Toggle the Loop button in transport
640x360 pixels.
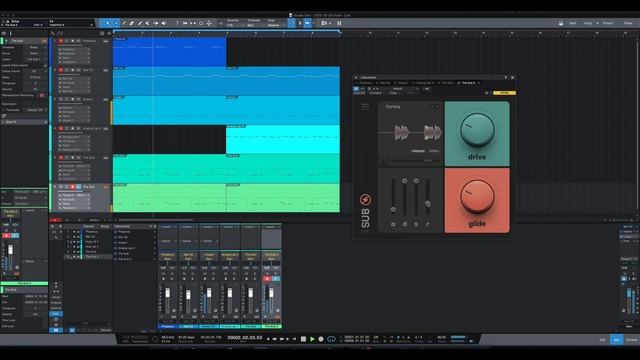331,339
